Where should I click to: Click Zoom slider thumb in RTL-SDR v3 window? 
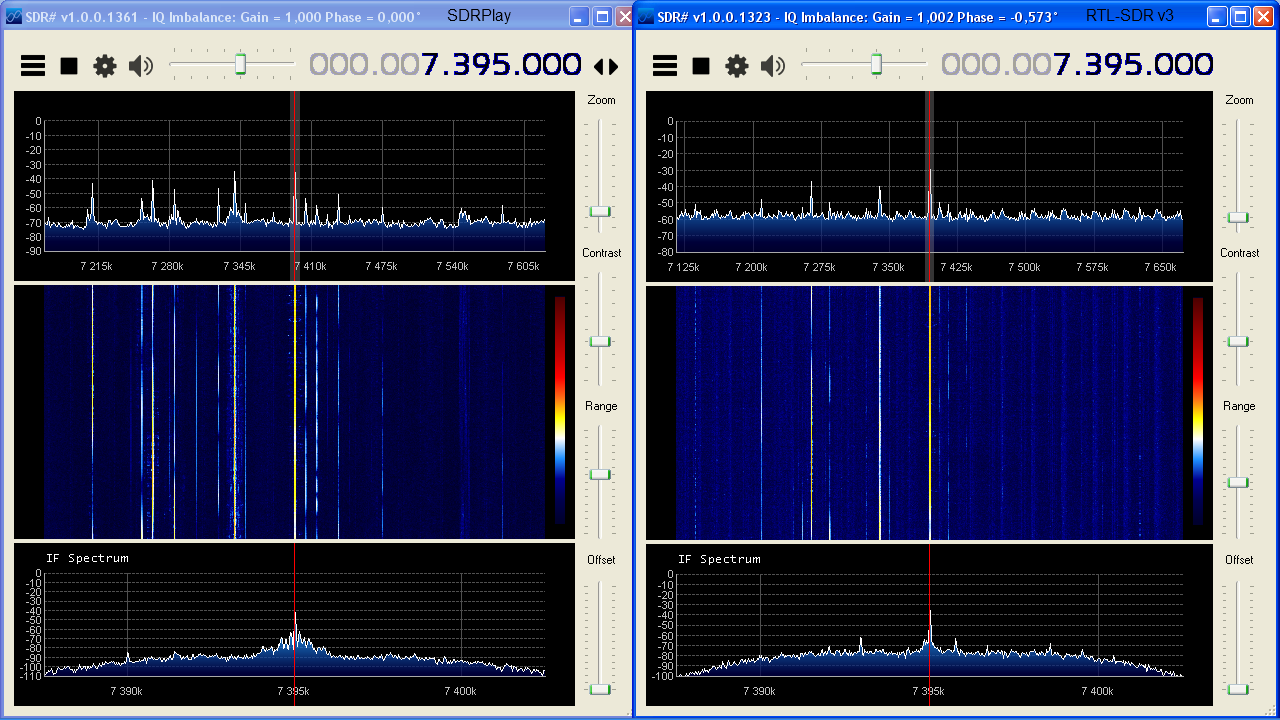tap(1238, 217)
